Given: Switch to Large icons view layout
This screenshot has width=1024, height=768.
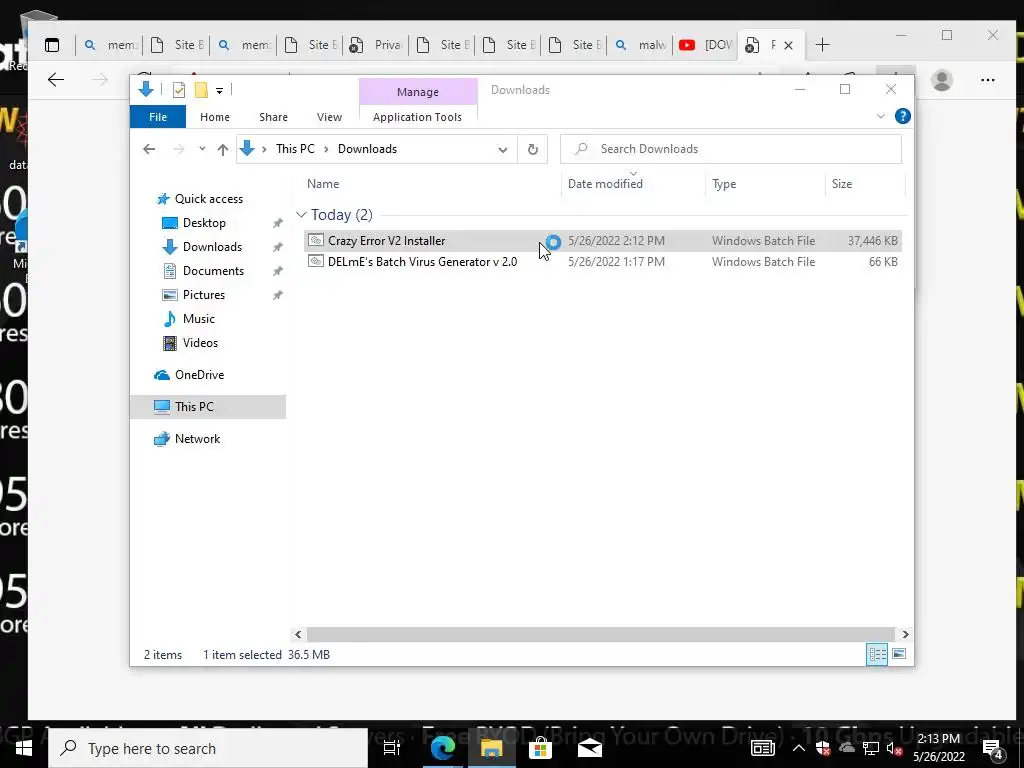Looking at the screenshot, I should pos(899,654).
